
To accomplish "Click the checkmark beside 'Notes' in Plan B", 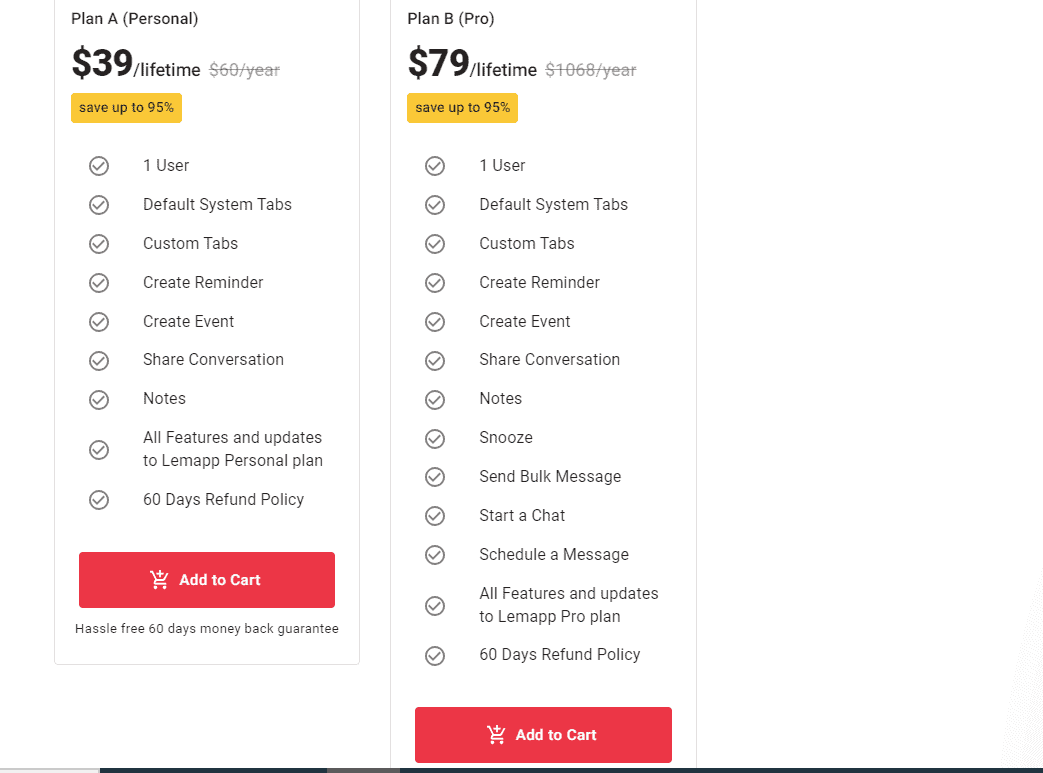I will click(435, 398).
